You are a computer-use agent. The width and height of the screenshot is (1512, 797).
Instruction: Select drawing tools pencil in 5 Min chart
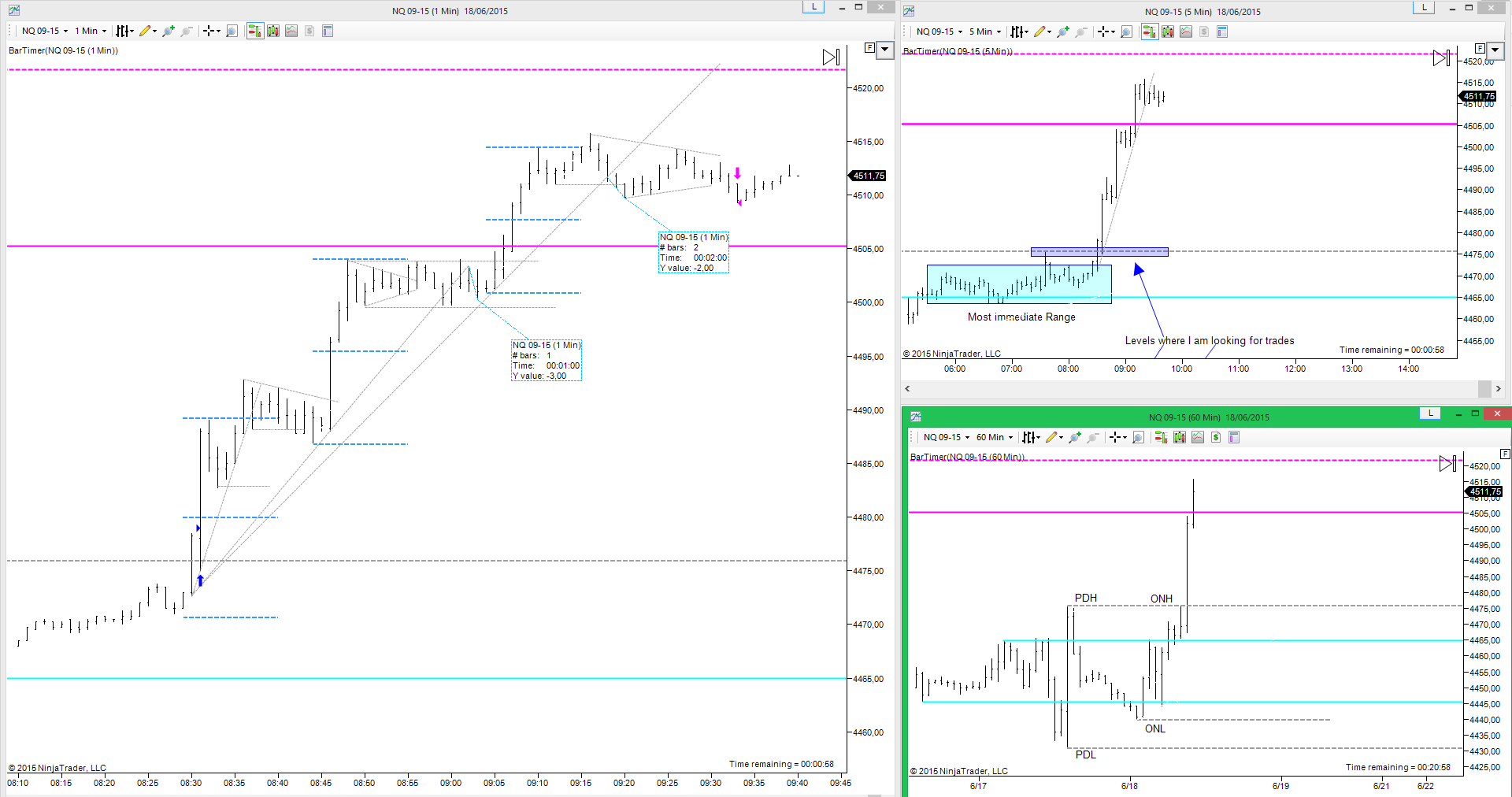click(x=1042, y=32)
